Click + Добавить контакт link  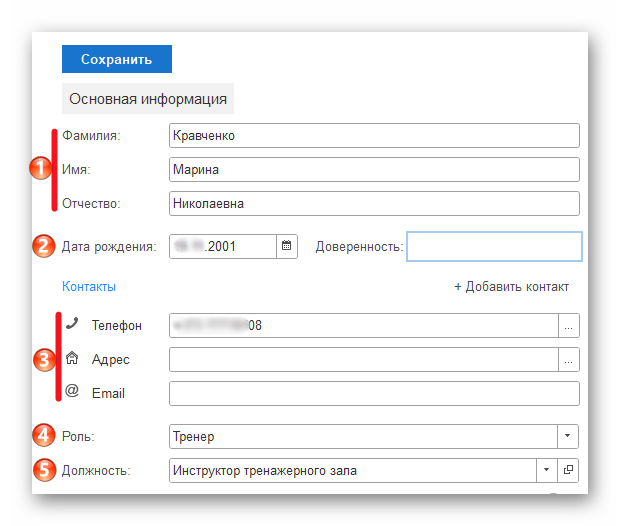click(511, 287)
